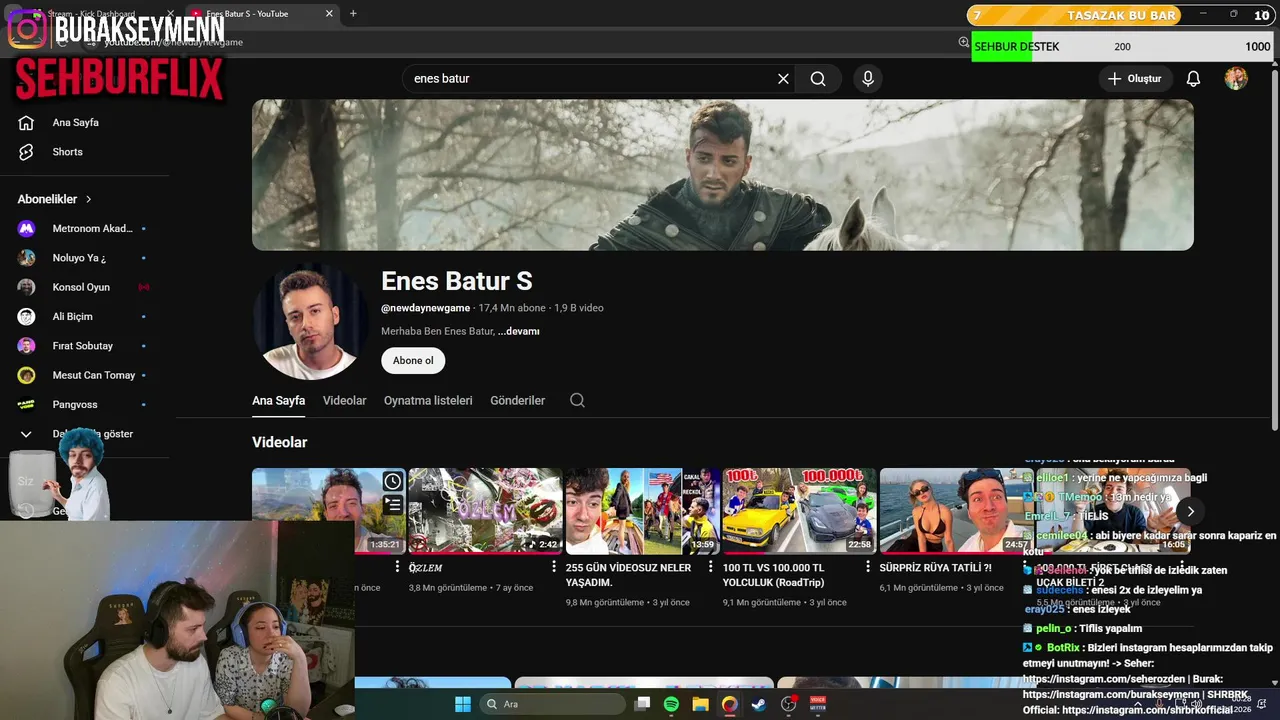Save the 1:35:21 video to Watch later

(x=393, y=482)
